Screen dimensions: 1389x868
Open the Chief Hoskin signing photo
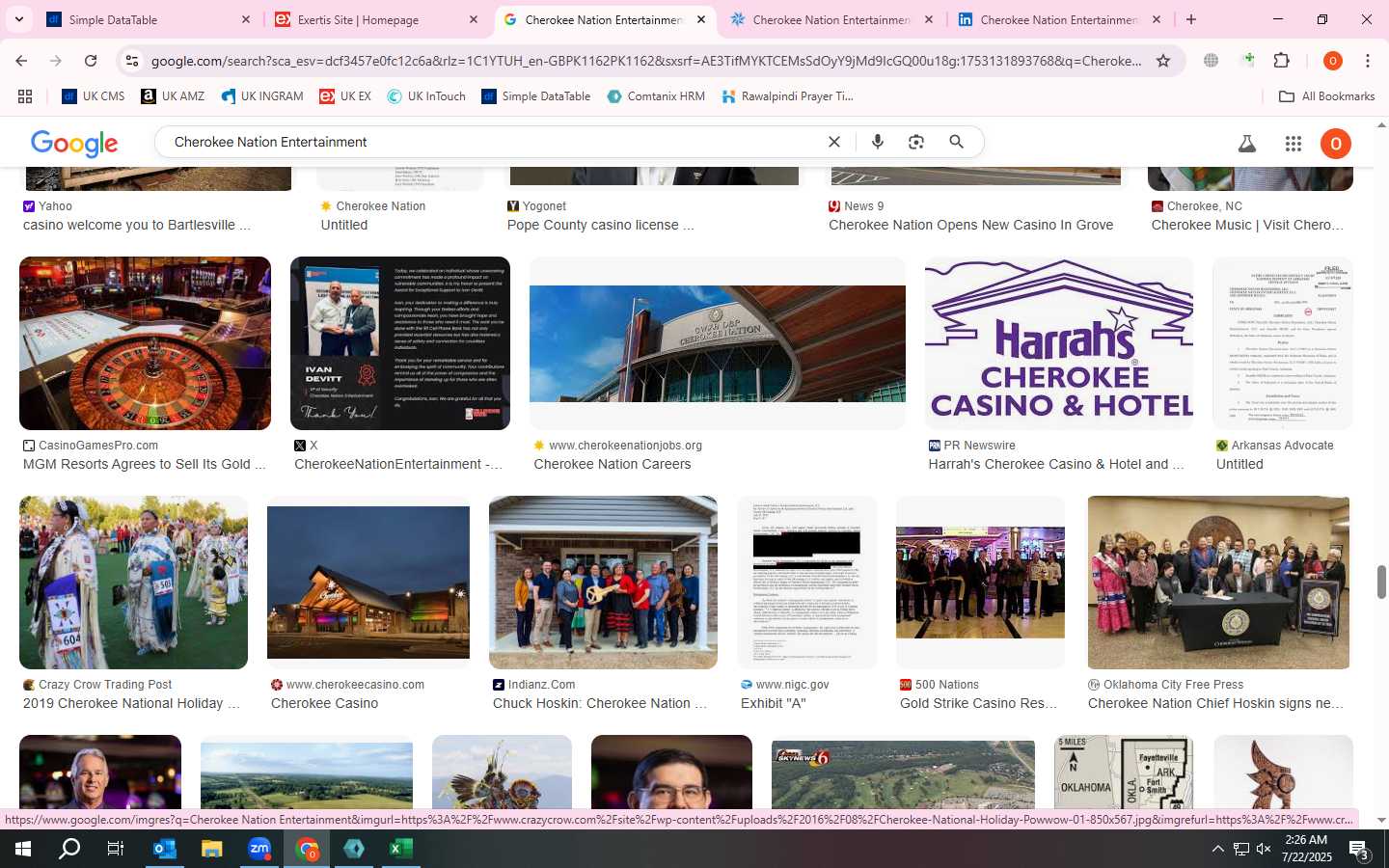1218,583
